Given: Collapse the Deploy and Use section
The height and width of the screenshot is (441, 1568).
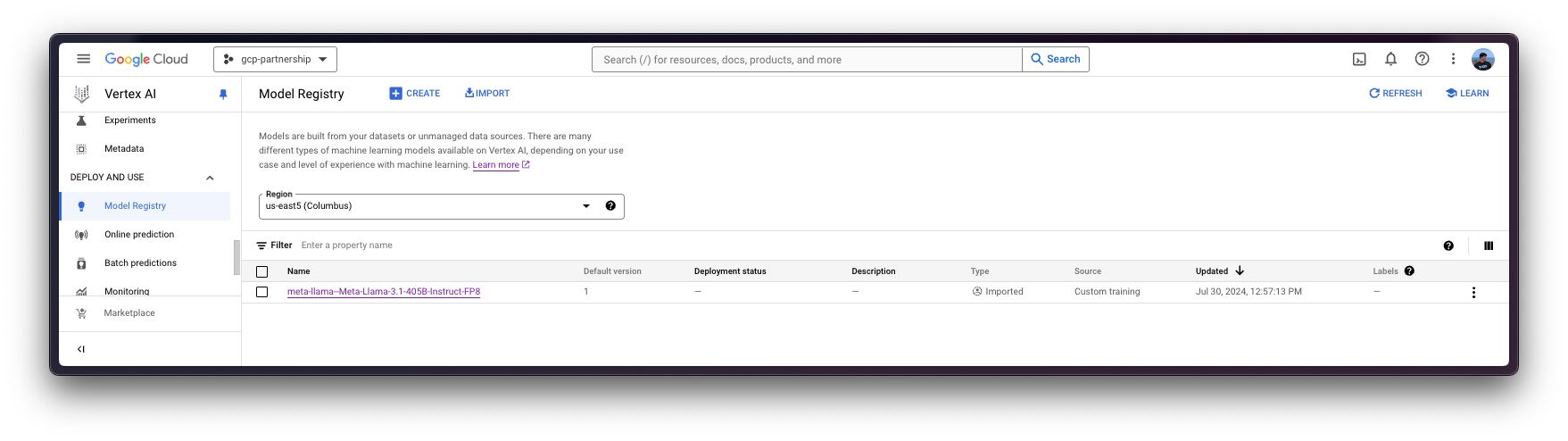Looking at the screenshot, I should coord(210,178).
